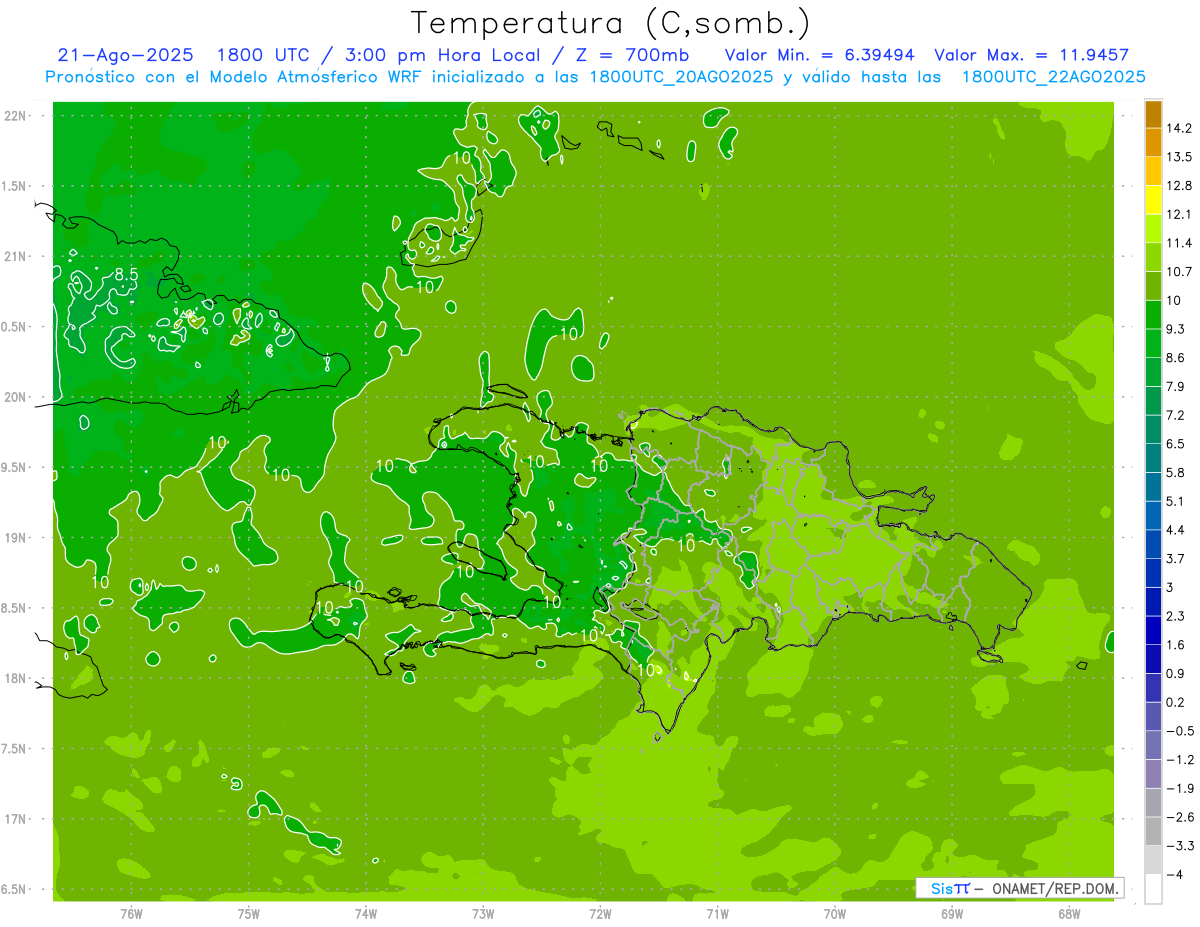Screen dimensions: 1200x927
Task: Click the '71W' longitude axis label
Action: [717, 913]
